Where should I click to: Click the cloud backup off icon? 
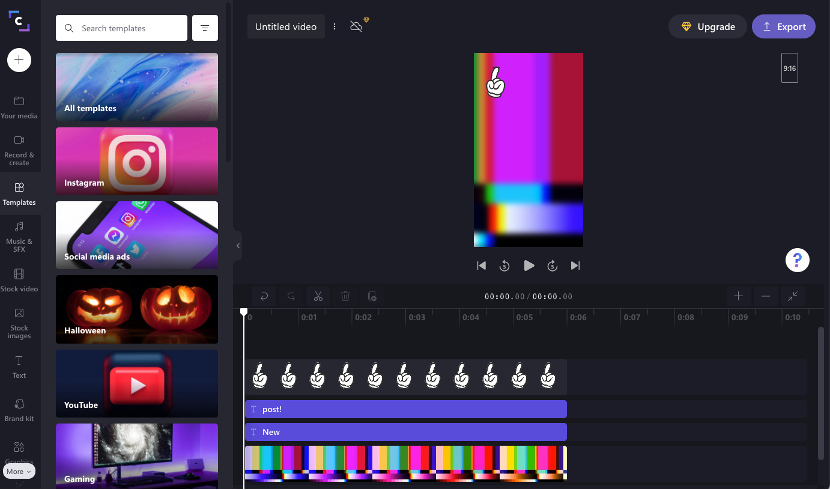(x=358, y=25)
